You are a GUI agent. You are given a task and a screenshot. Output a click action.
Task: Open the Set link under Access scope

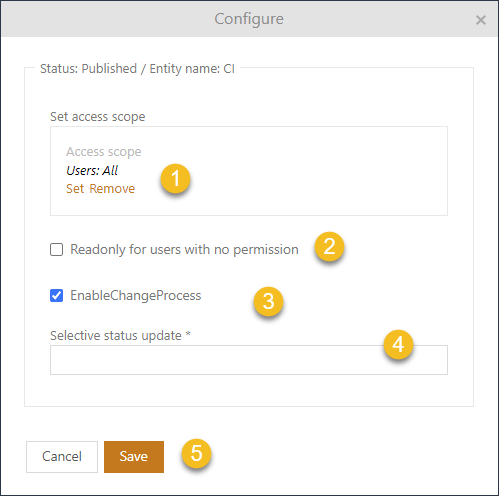pyautogui.click(x=75, y=189)
